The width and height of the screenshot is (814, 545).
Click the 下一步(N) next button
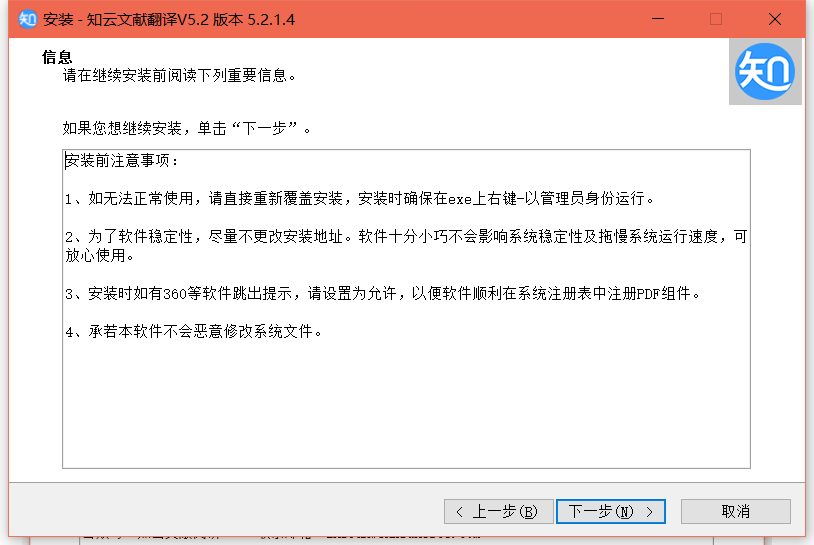click(610, 512)
